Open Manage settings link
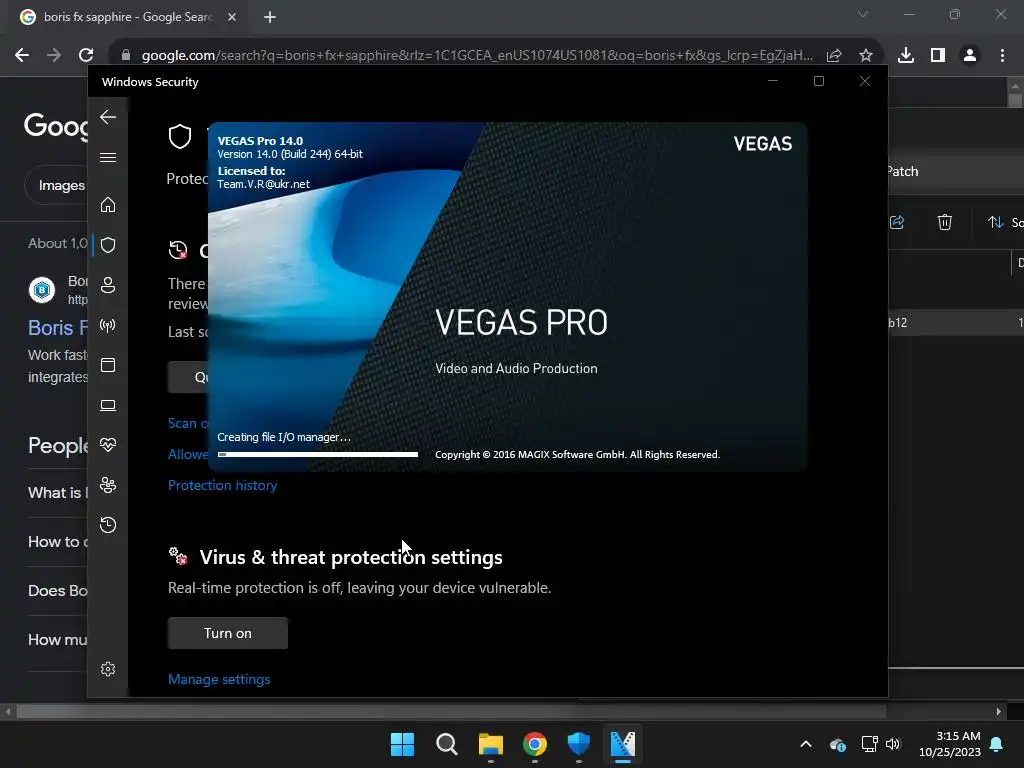The height and width of the screenshot is (768, 1024). pos(219,679)
